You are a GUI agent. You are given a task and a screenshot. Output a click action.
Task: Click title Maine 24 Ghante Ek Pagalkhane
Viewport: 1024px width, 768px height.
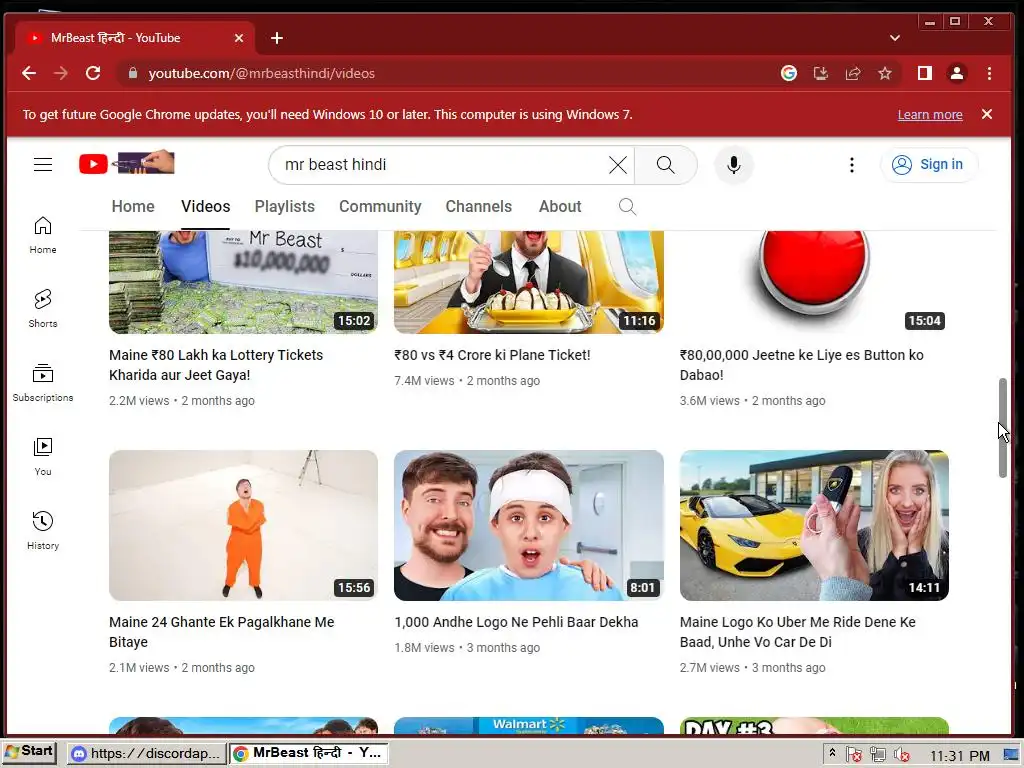pyautogui.click(x=221, y=632)
